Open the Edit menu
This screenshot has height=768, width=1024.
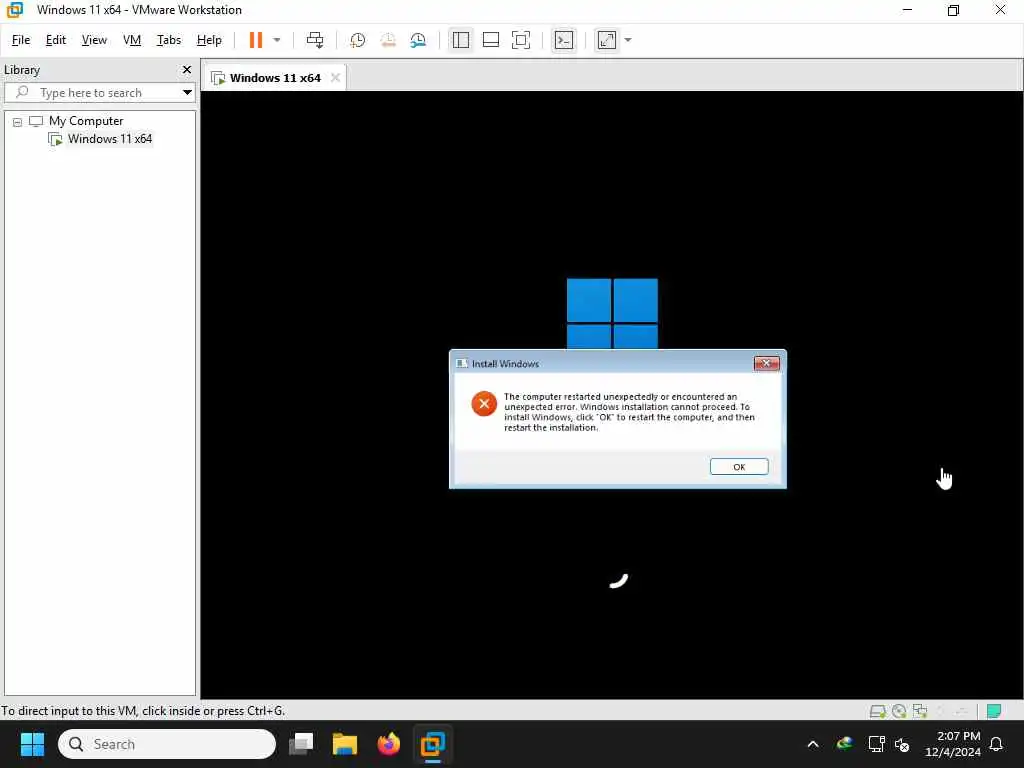[x=56, y=40]
